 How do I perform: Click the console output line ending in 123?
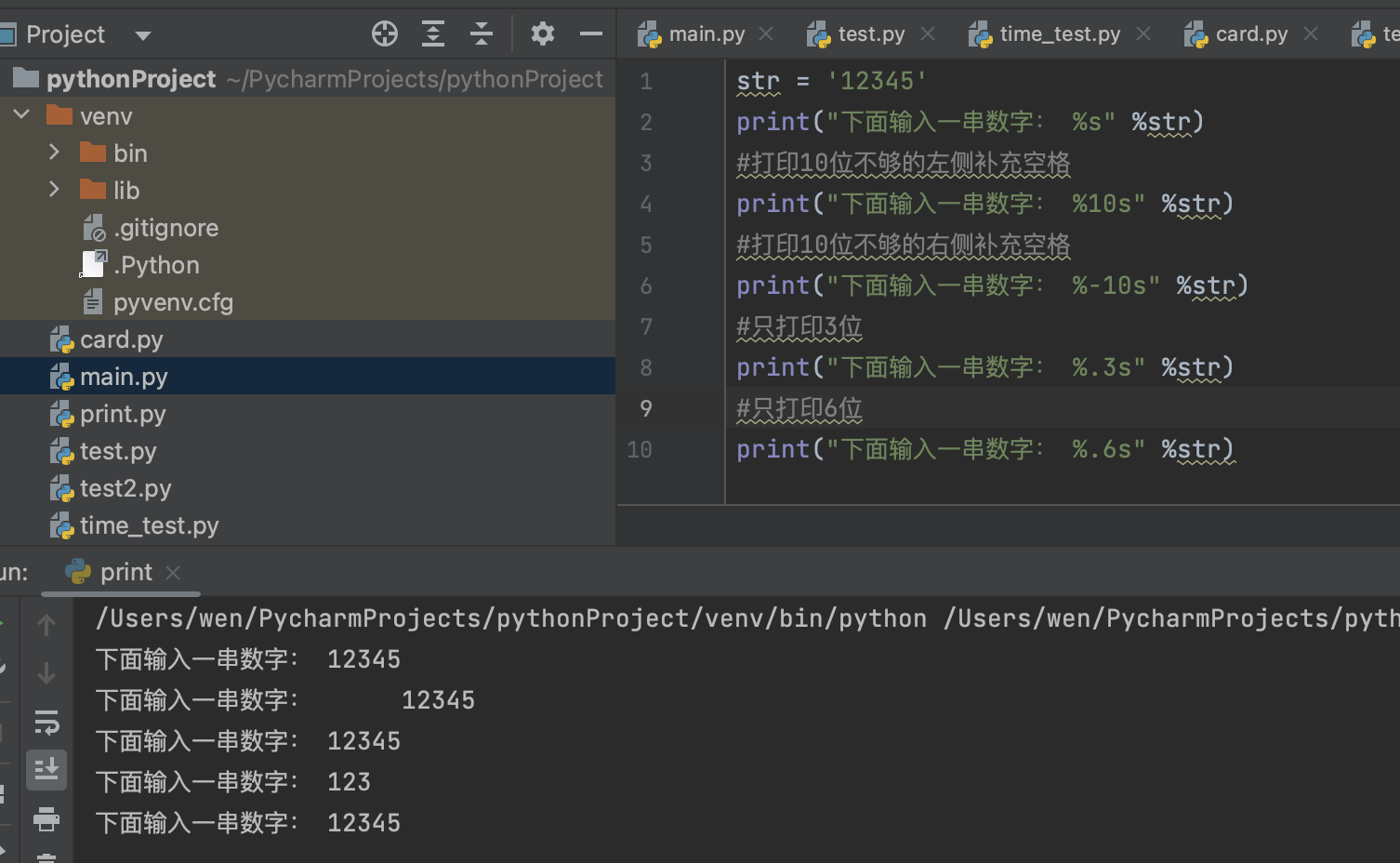point(233,782)
